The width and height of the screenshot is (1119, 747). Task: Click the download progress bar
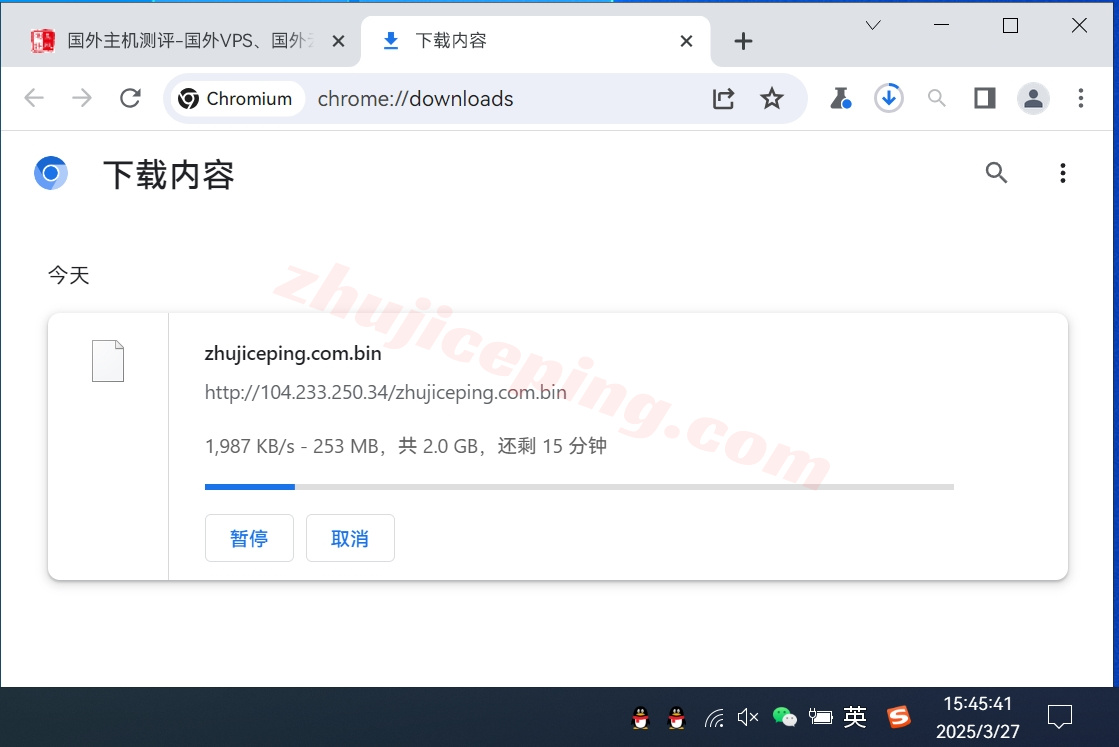pyautogui.click(x=579, y=487)
